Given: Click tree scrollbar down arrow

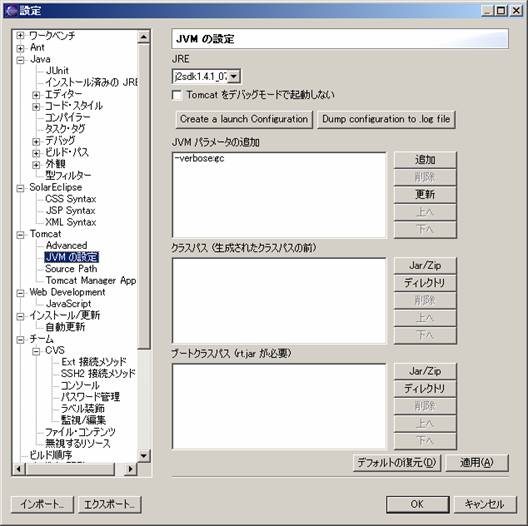Looking at the screenshot, I should (x=144, y=456).
